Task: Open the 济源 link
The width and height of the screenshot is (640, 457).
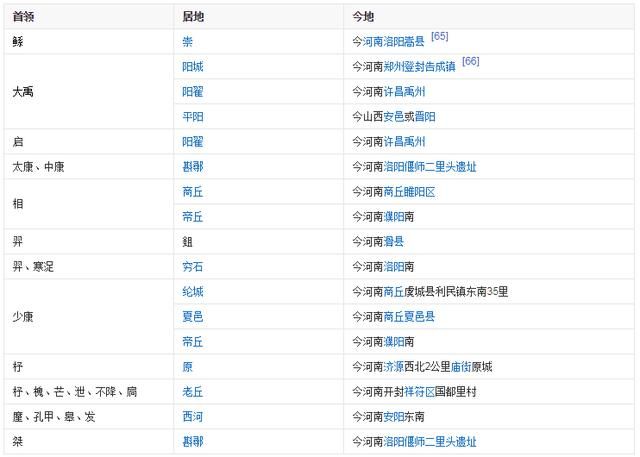Action: 393,367
